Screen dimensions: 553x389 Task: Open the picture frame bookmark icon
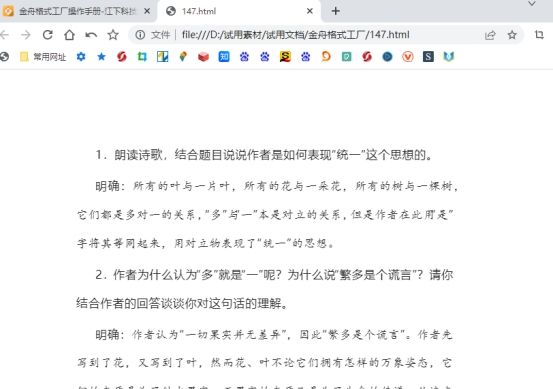coord(163,56)
